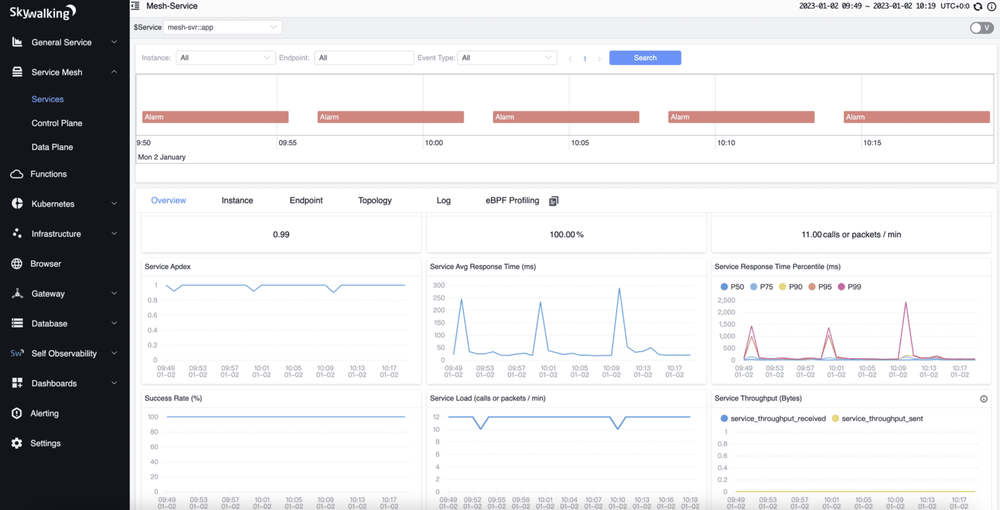
Task: Click the Kubernetes icon in the sidebar
Action: pos(17,204)
